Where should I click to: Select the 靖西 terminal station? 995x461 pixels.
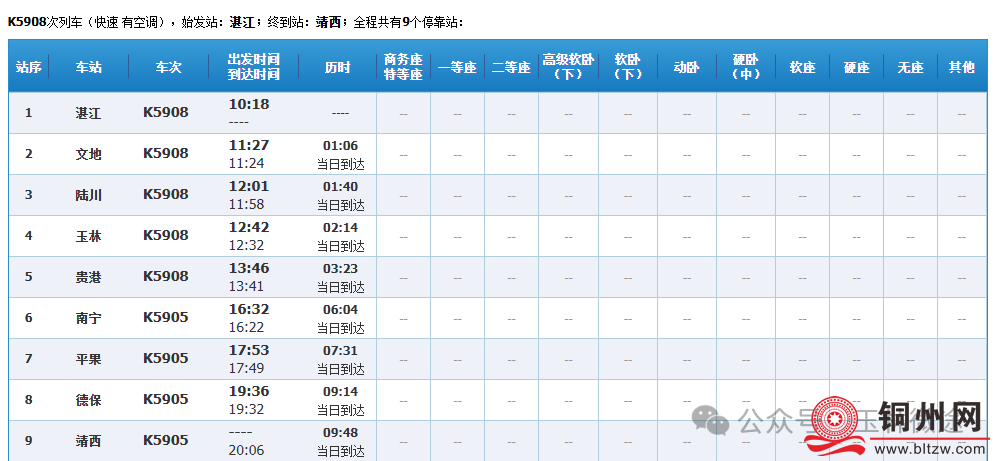click(x=89, y=441)
